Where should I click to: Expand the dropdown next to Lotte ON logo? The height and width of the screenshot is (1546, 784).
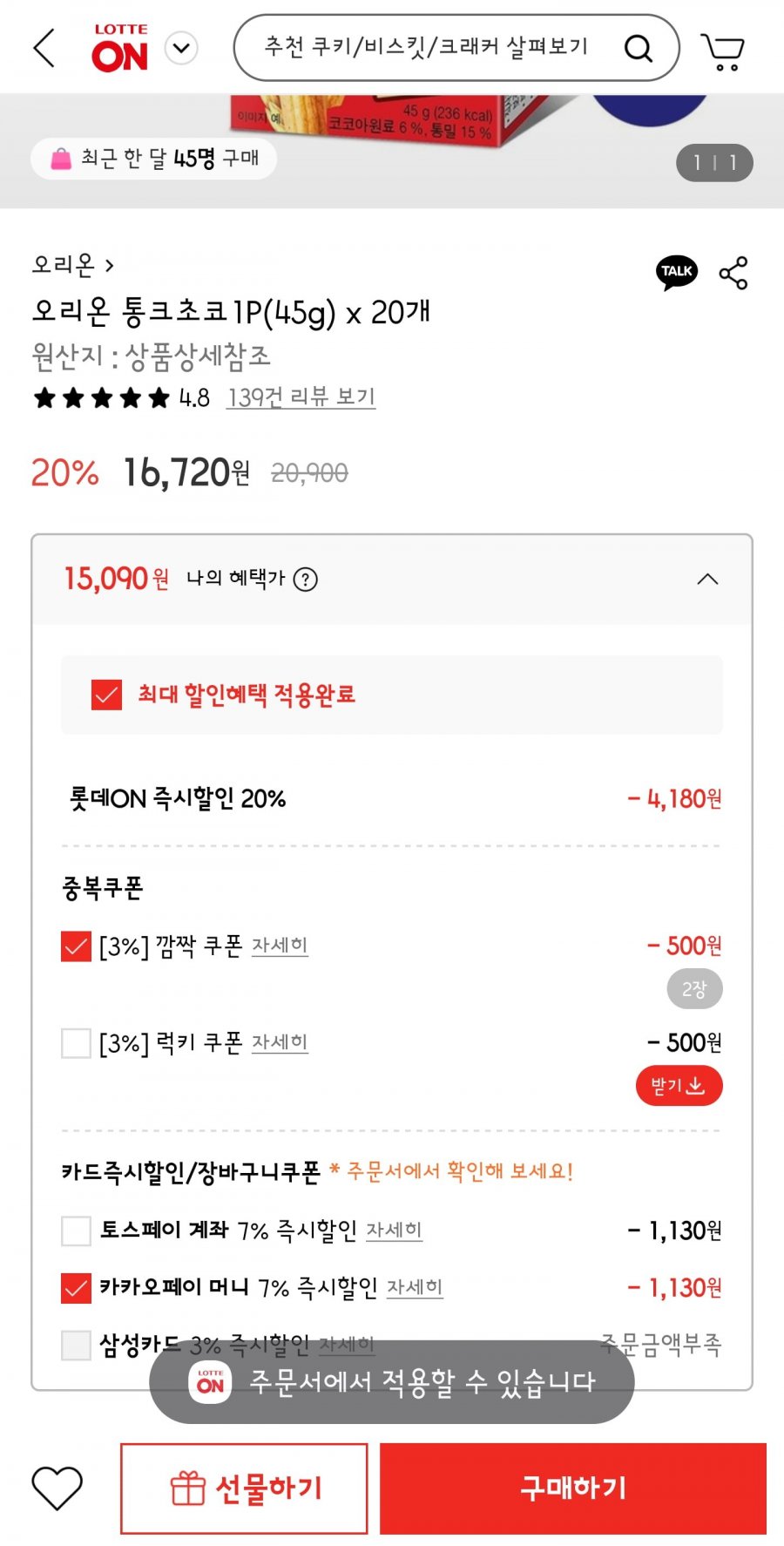pyautogui.click(x=181, y=48)
